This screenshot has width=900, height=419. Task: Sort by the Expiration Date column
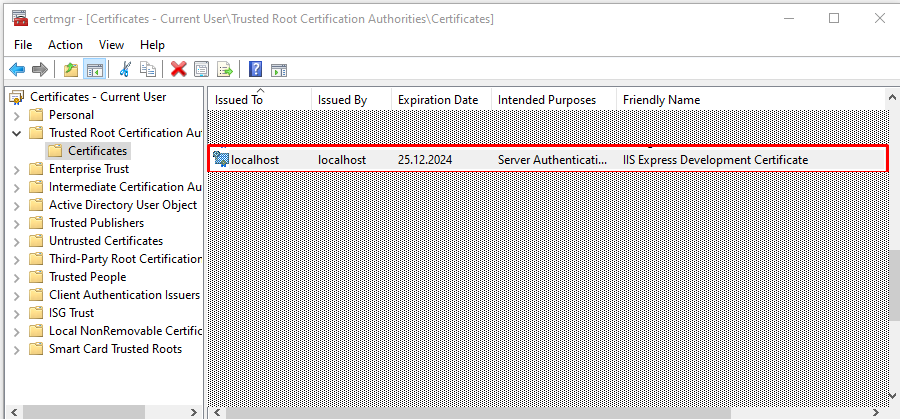pyautogui.click(x=441, y=99)
